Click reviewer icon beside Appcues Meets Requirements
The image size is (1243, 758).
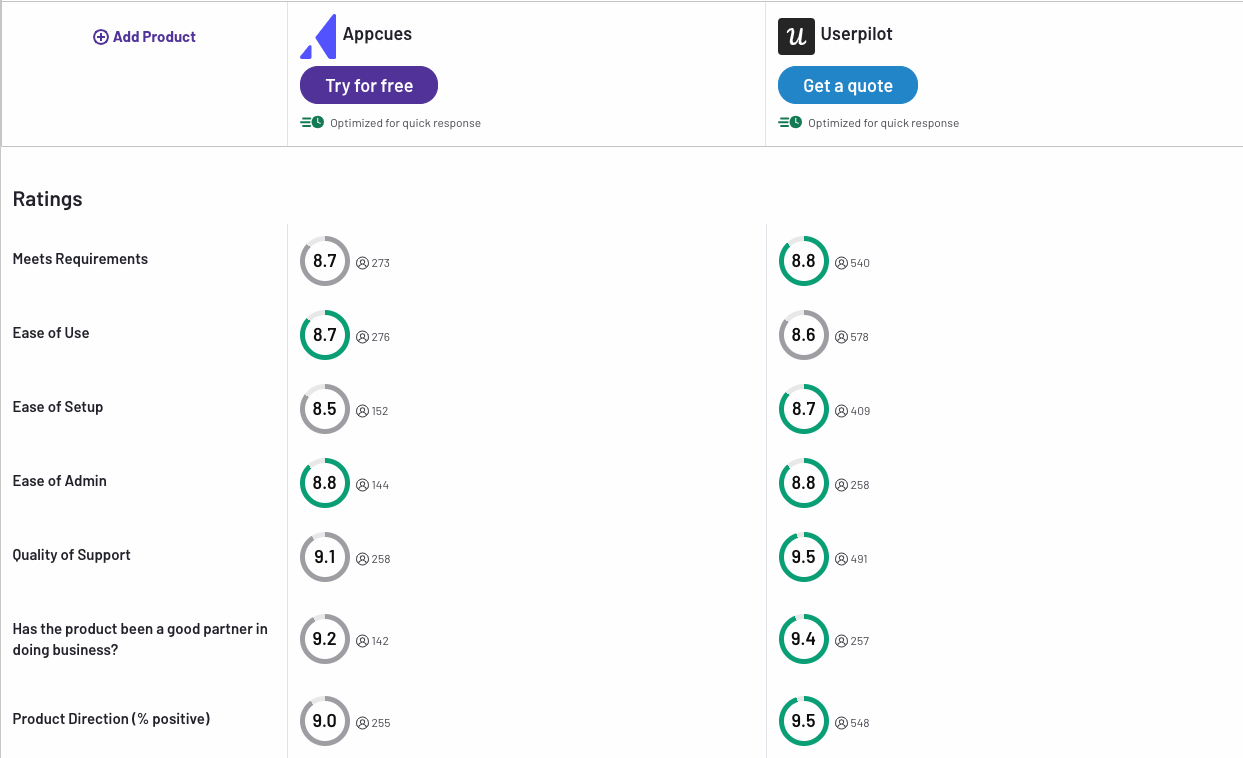362,263
